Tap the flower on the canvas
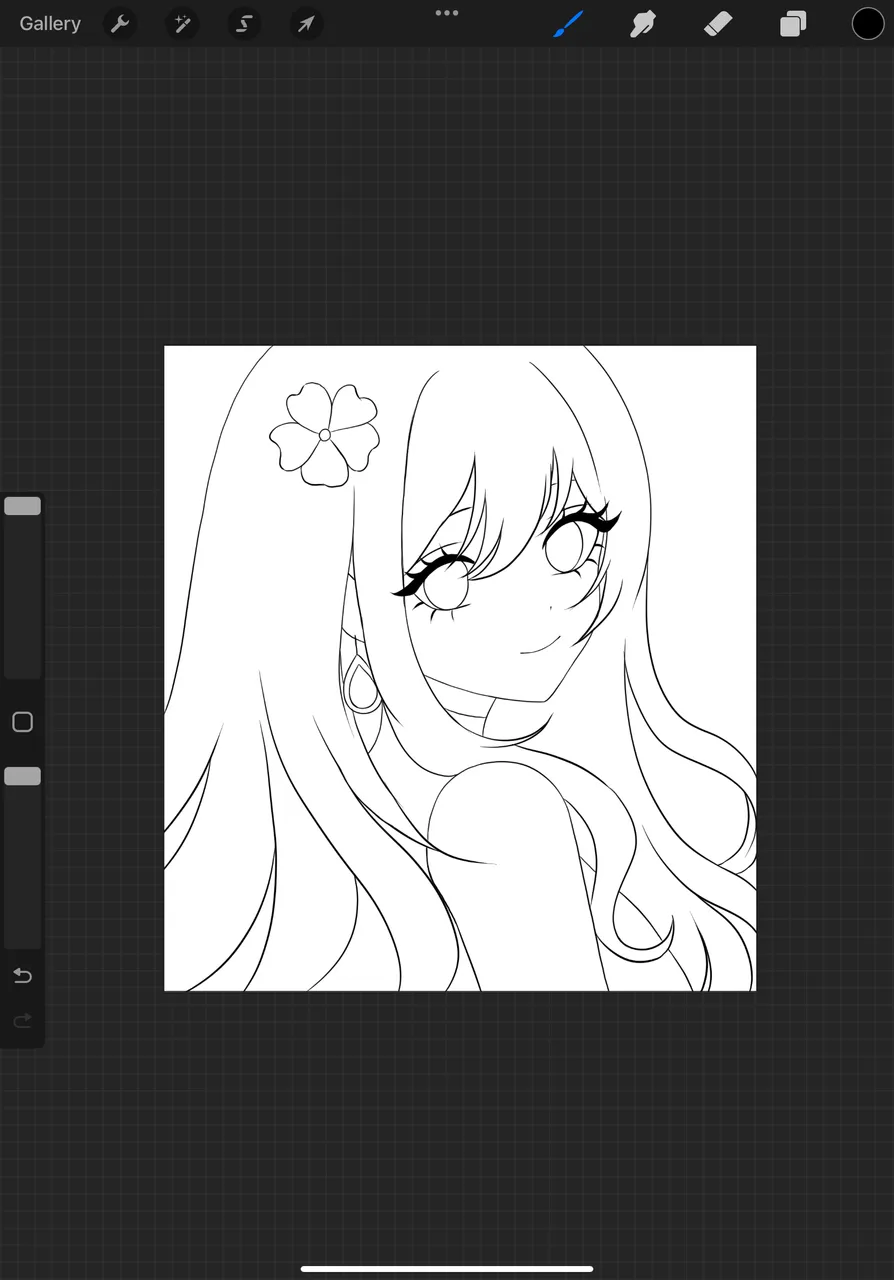This screenshot has height=1280, width=894. pyautogui.click(x=325, y=435)
